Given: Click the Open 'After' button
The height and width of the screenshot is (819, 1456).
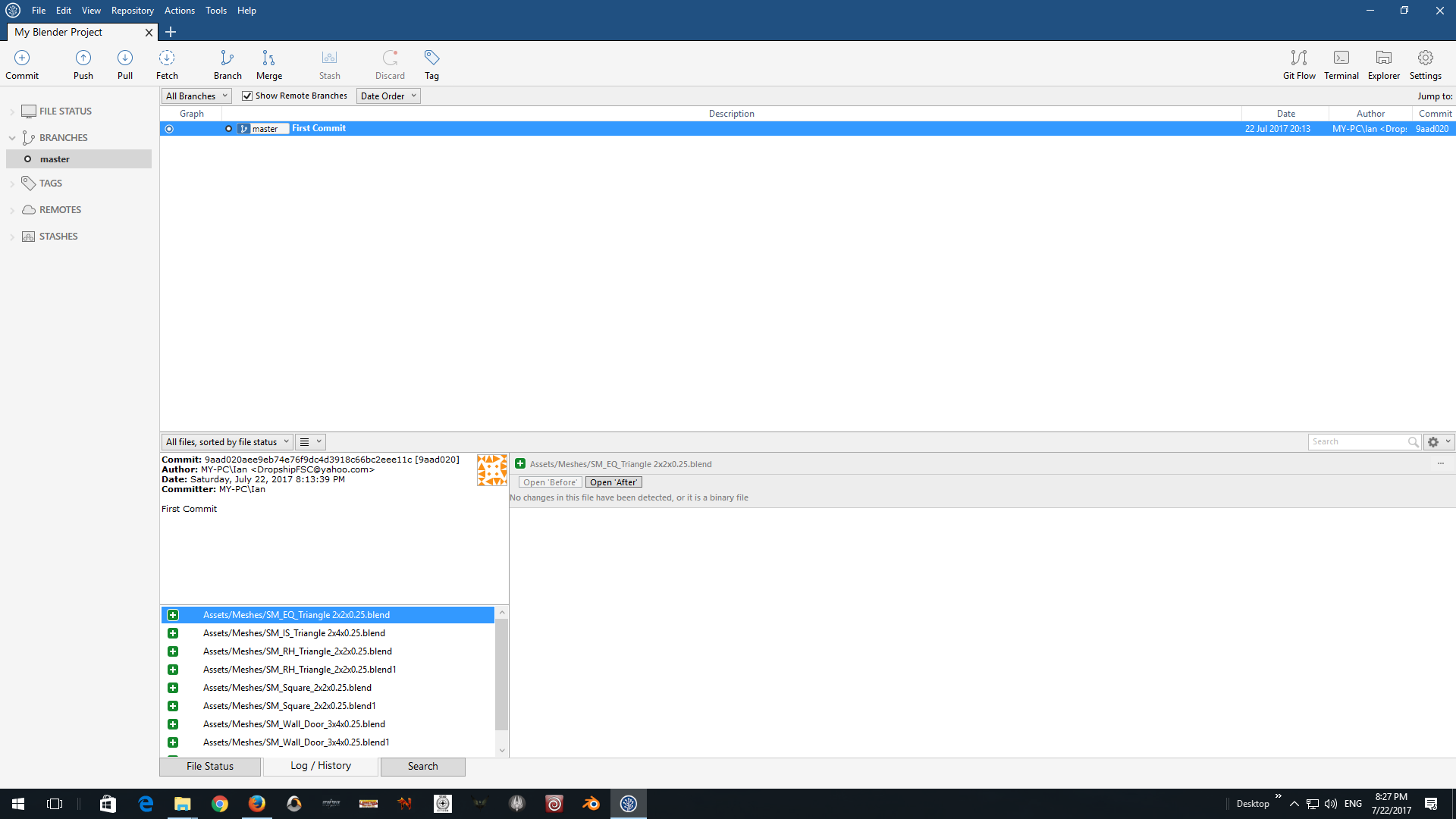Looking at the screenshot, I should [613, 482].
